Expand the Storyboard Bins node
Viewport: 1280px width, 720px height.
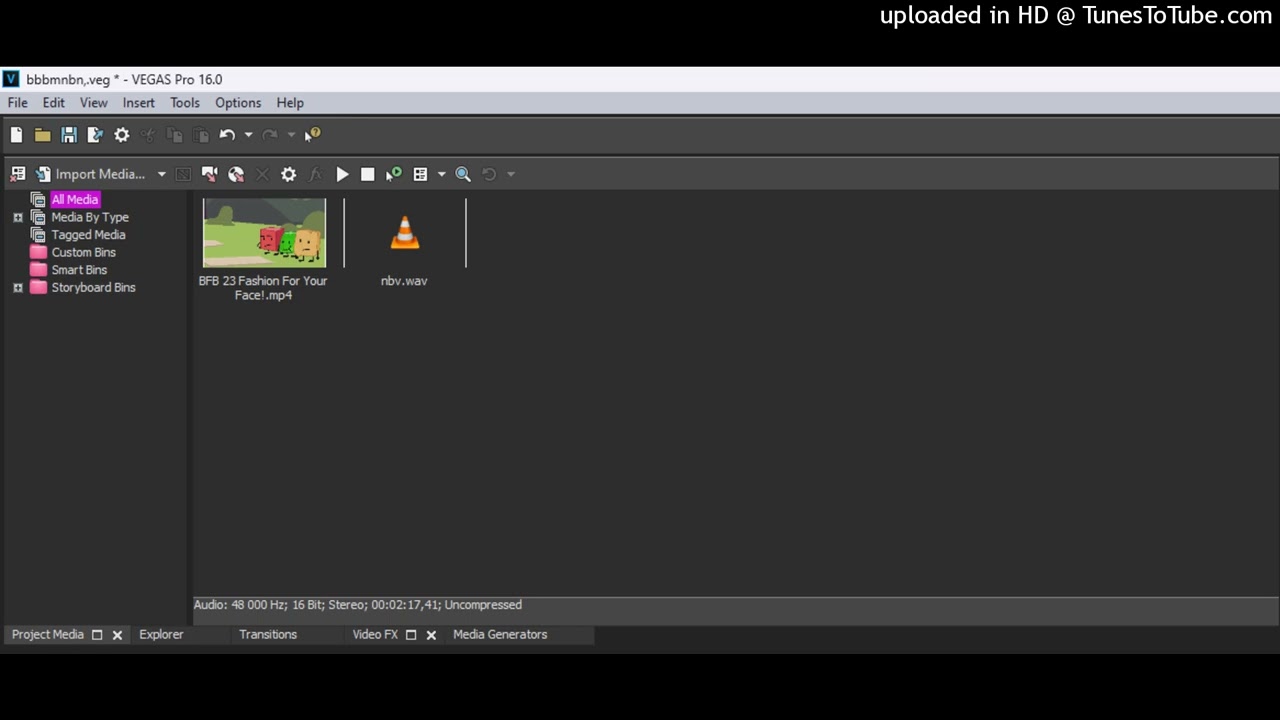click(x=17, y=288)
